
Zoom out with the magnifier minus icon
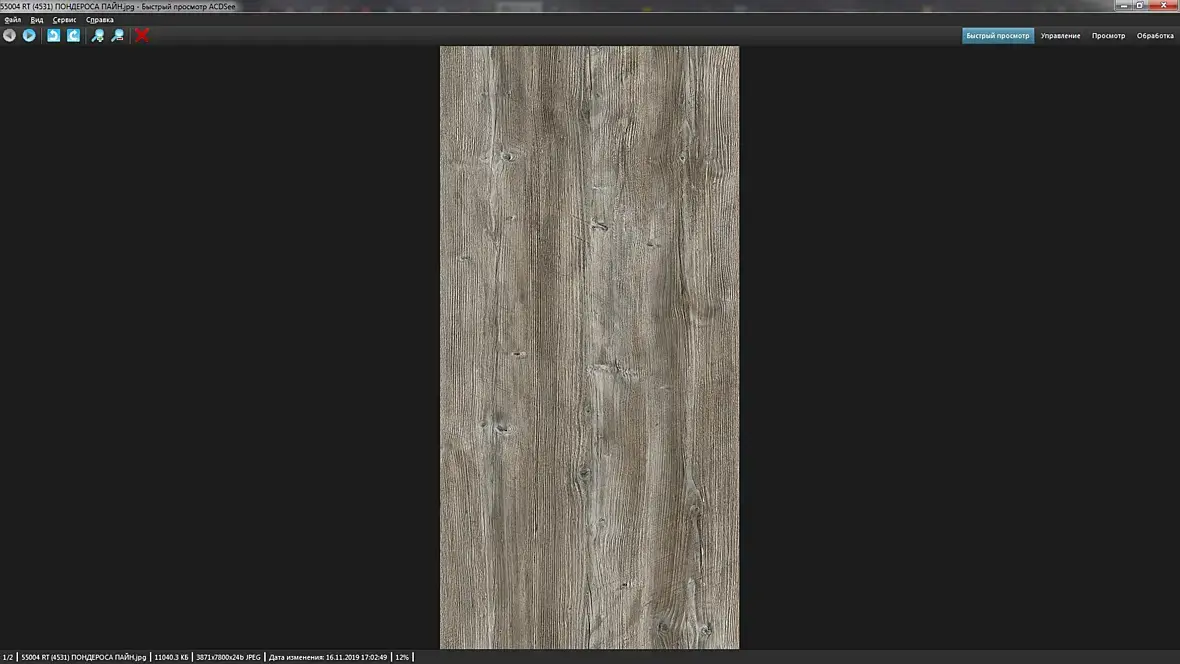tap(118, 35)
